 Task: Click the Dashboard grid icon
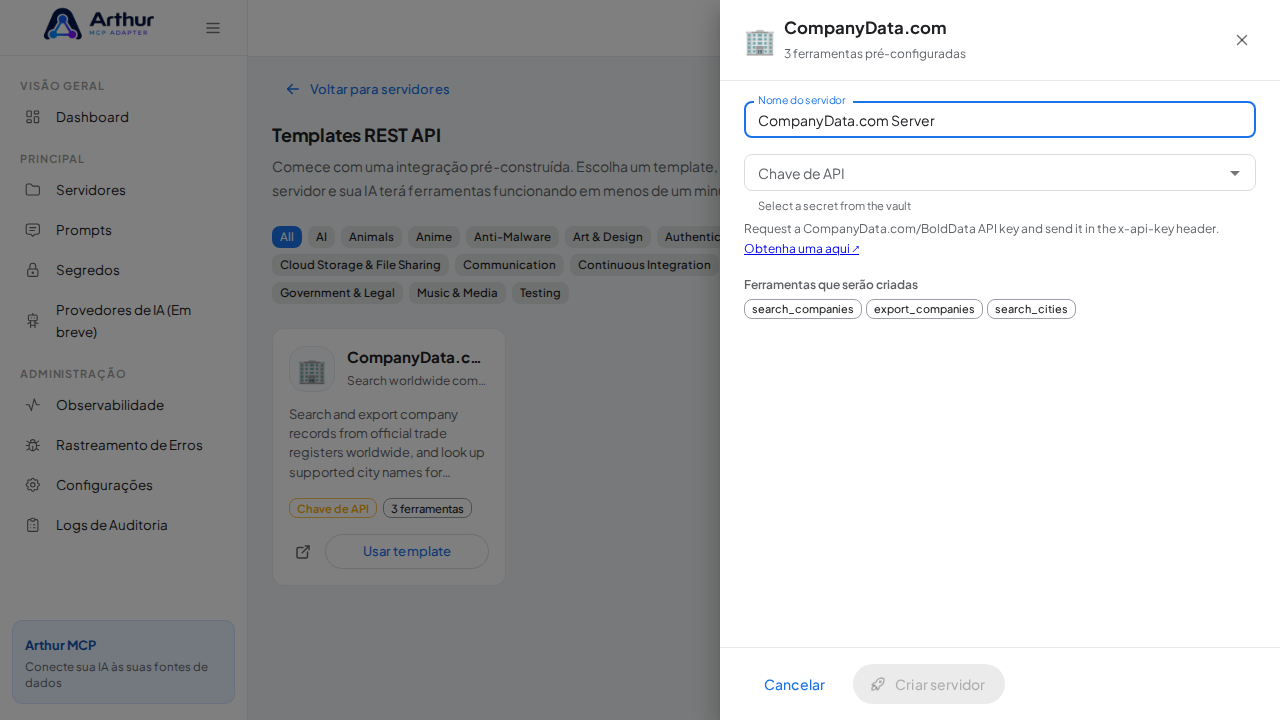tap(33, 117)
